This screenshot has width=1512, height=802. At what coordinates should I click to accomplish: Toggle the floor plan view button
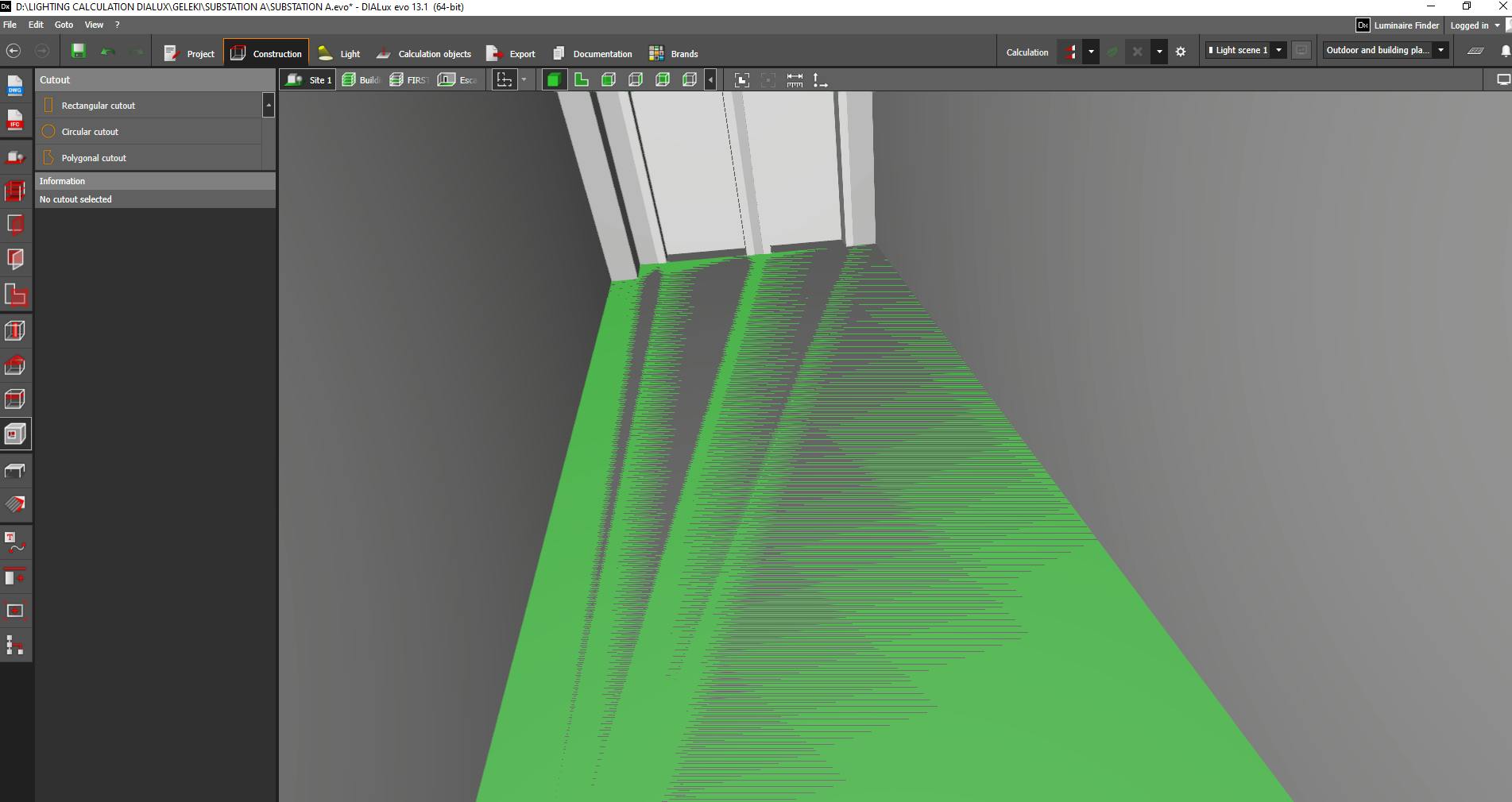click(x=581, y=79)
